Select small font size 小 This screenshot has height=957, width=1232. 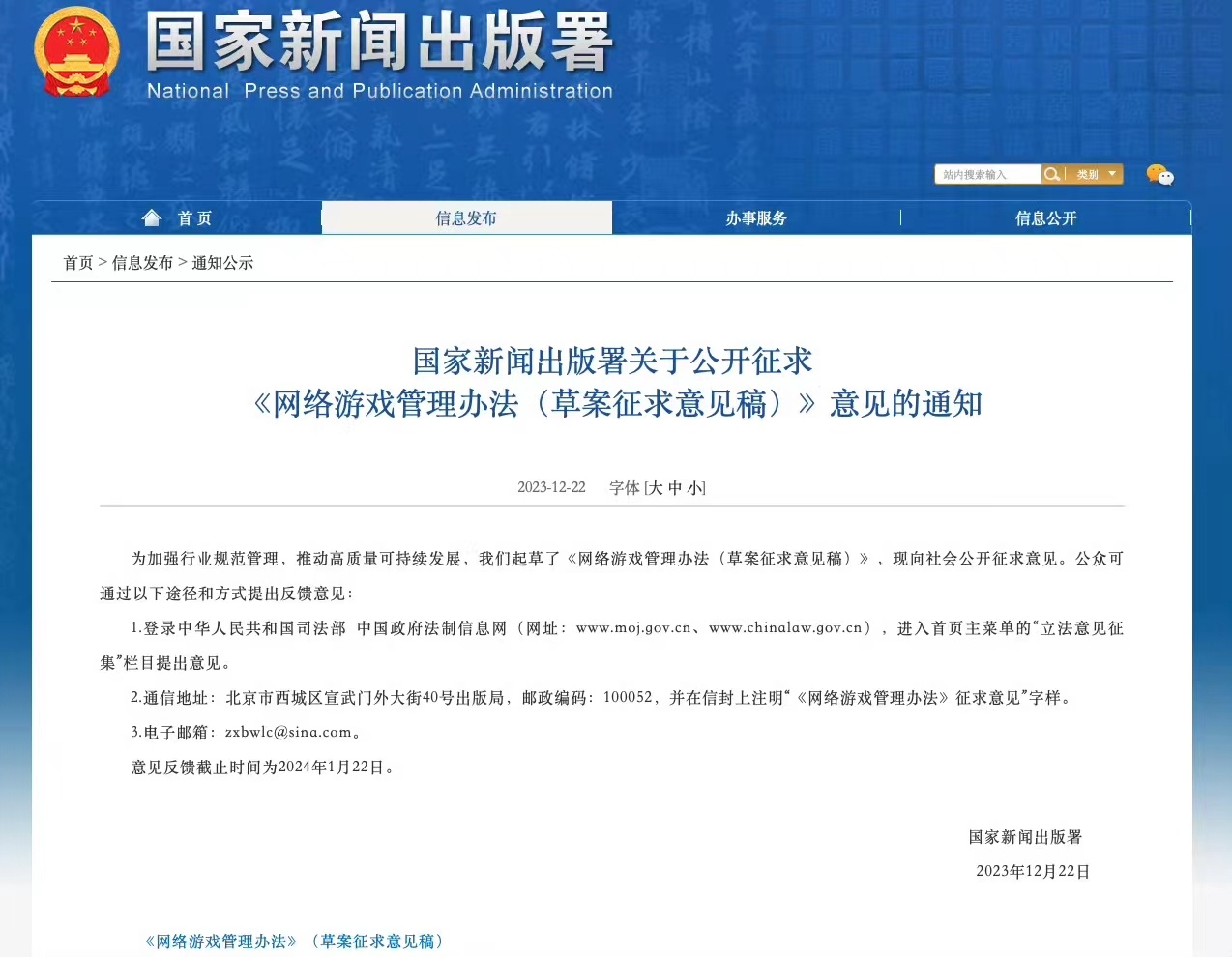[x=692, y=488]
